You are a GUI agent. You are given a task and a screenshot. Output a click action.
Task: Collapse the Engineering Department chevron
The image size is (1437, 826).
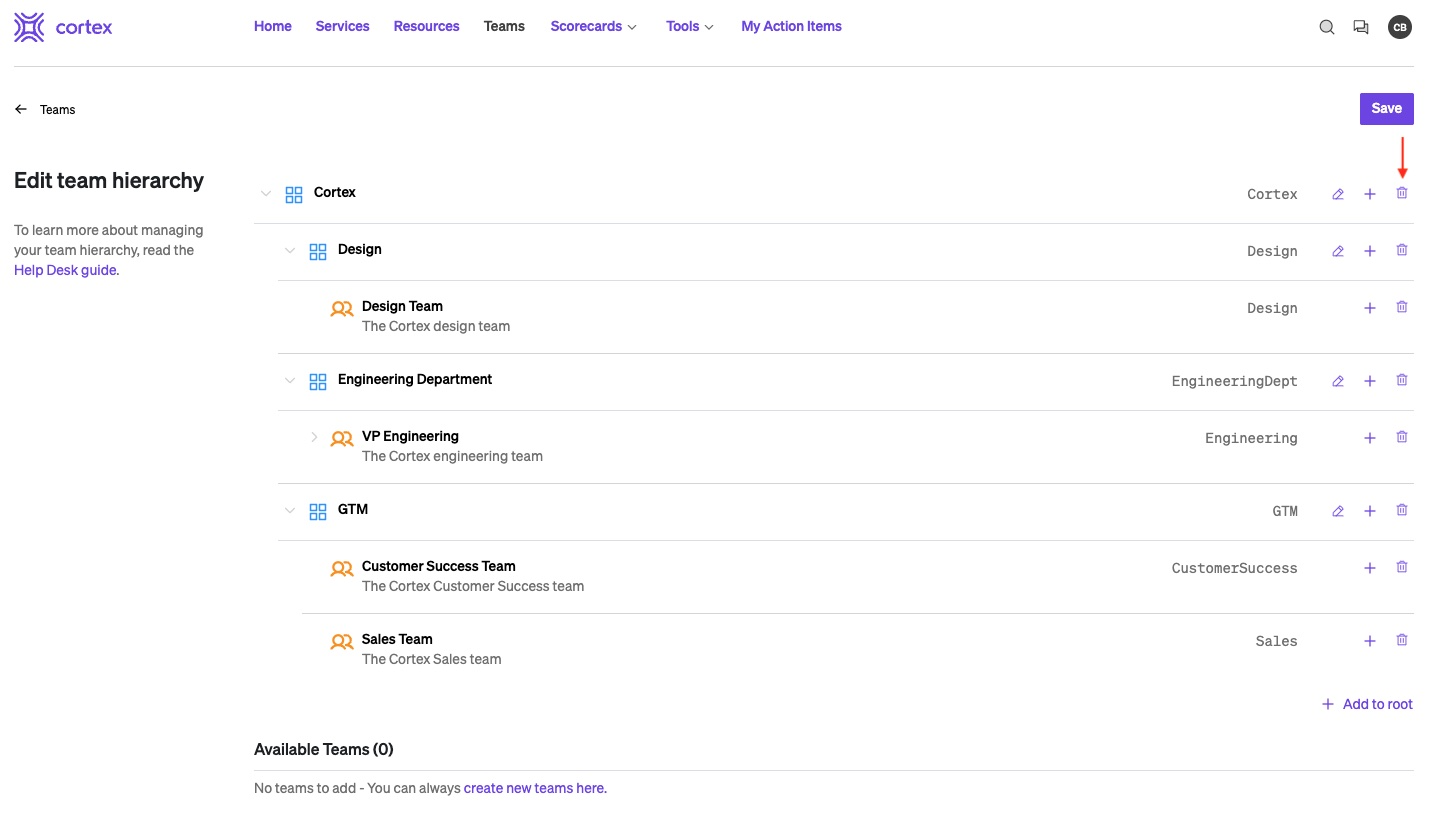[x=290, y=381]
